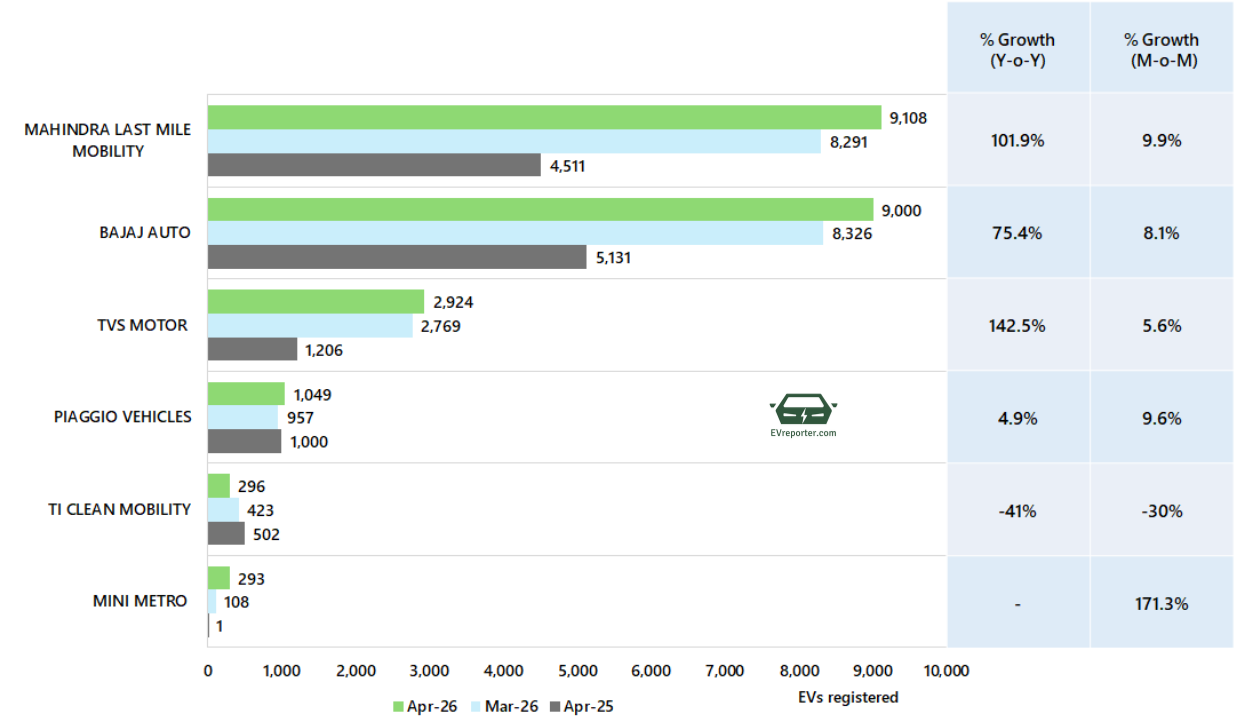1238x722 pixels.
Task: Select Mahindra's gray Apr-25 bar
Action: 374,165
